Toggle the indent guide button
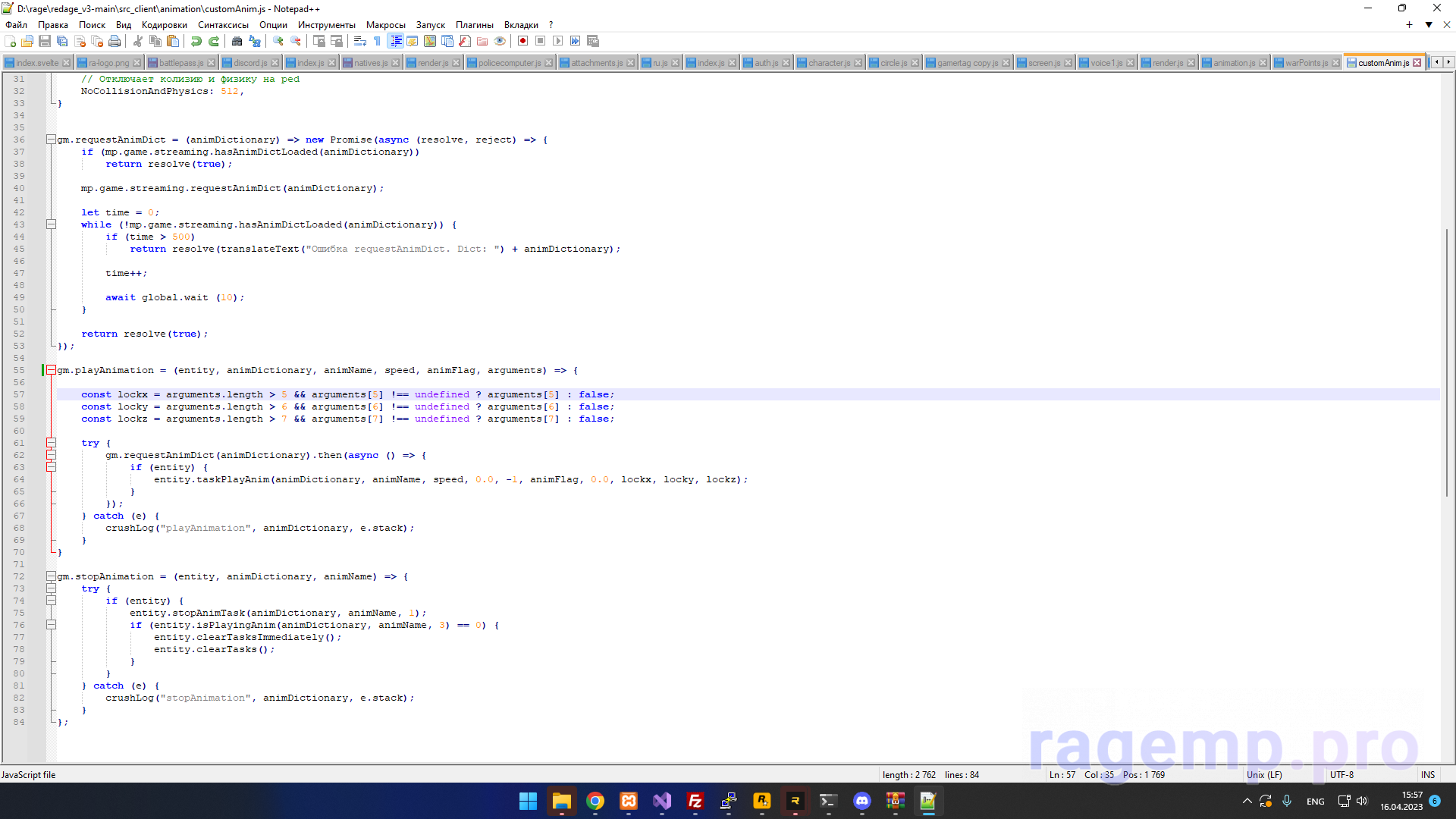The width and height of the screenshot is (1456, 819). (x=395, y=41)
